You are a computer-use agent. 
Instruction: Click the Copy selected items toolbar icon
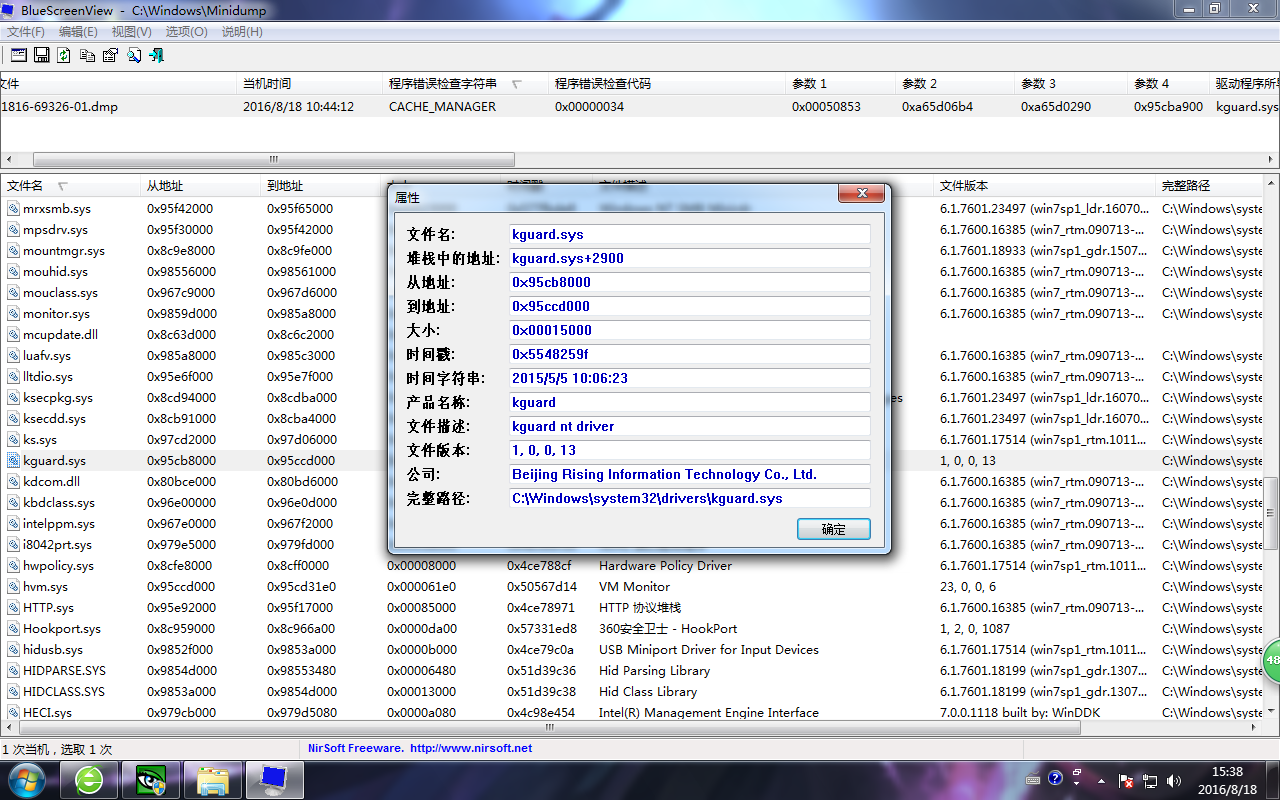87,55
